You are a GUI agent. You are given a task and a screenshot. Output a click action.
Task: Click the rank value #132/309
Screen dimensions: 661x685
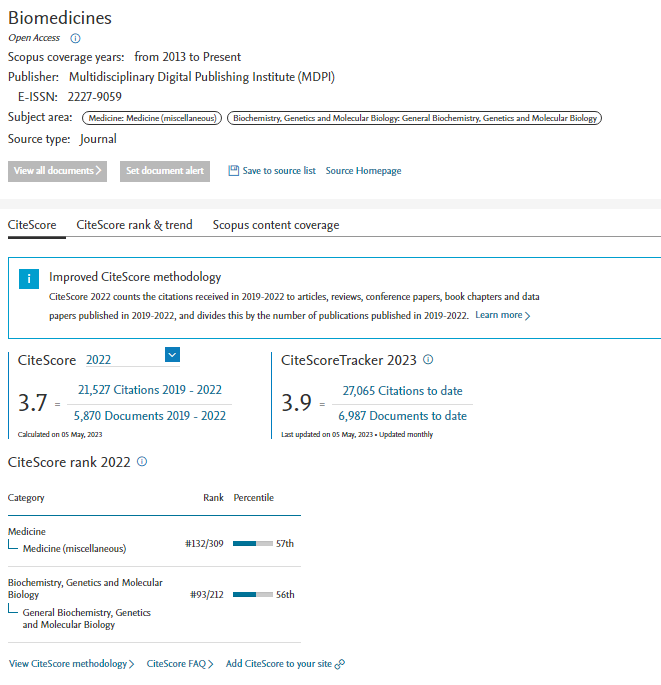tap(204, 543)
